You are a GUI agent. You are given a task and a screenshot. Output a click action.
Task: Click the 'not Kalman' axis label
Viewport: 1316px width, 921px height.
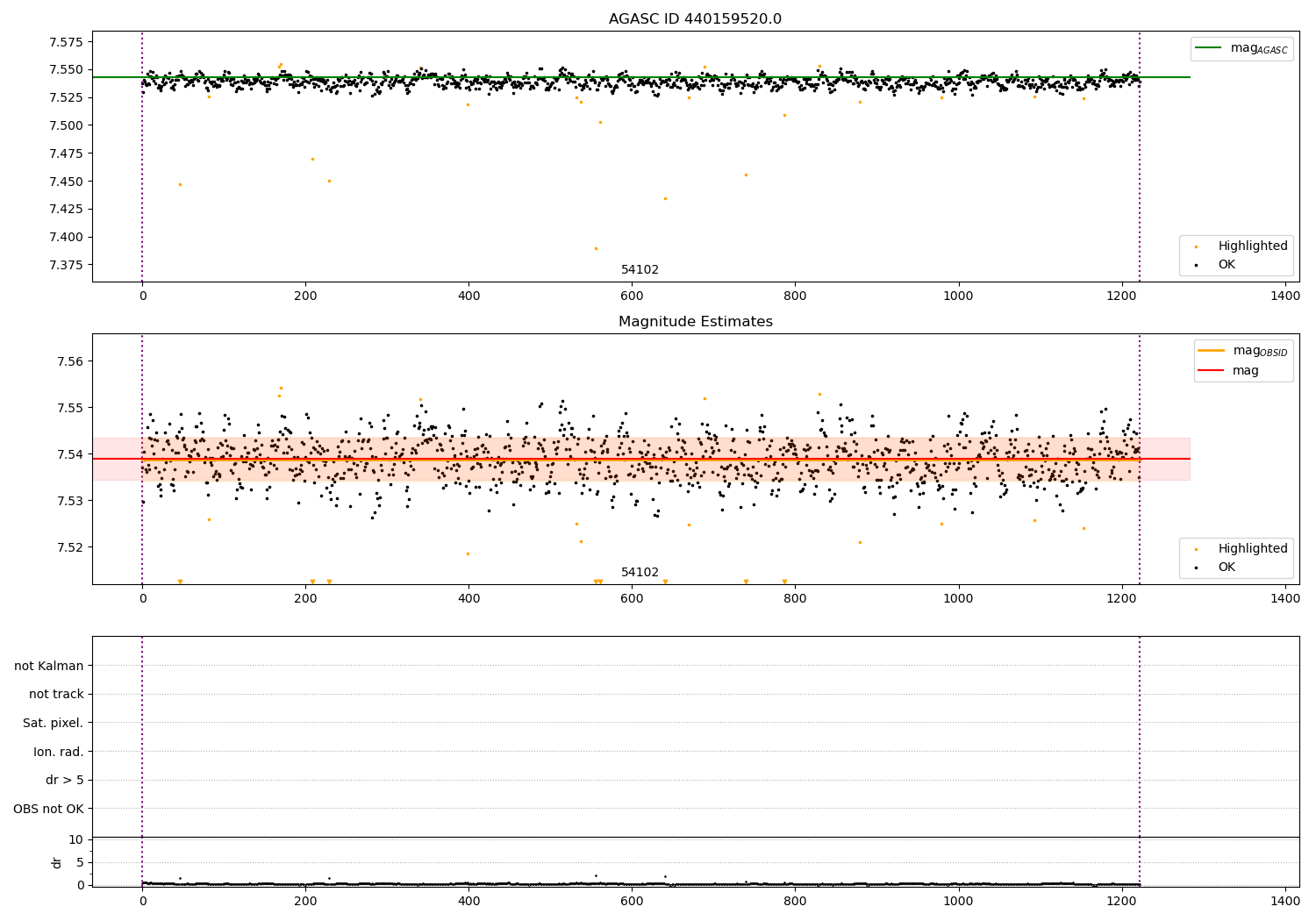49,666
